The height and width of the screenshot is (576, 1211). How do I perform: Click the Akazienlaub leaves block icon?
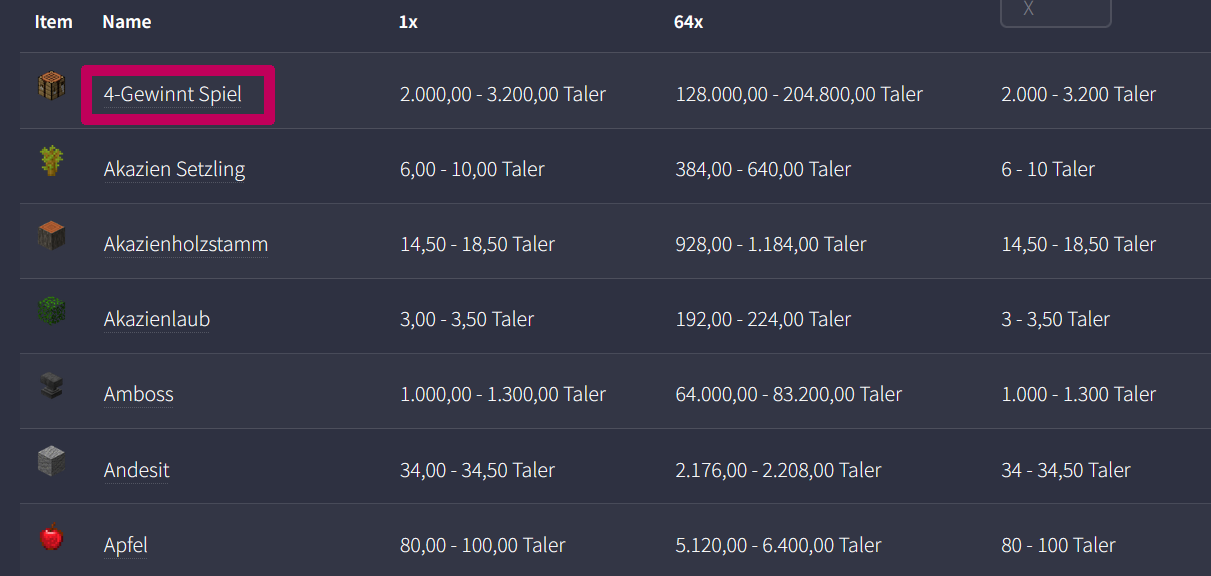pos(51,311)
